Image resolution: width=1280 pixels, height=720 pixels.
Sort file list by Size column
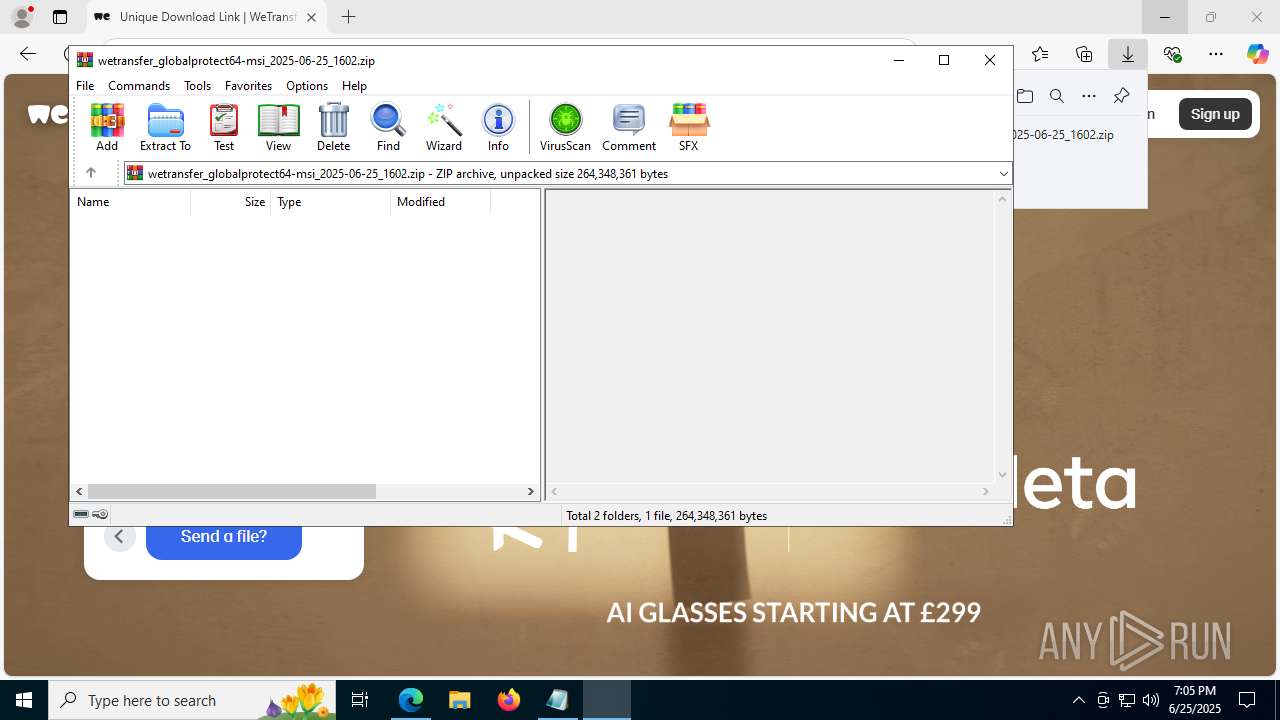click(231, 202)
